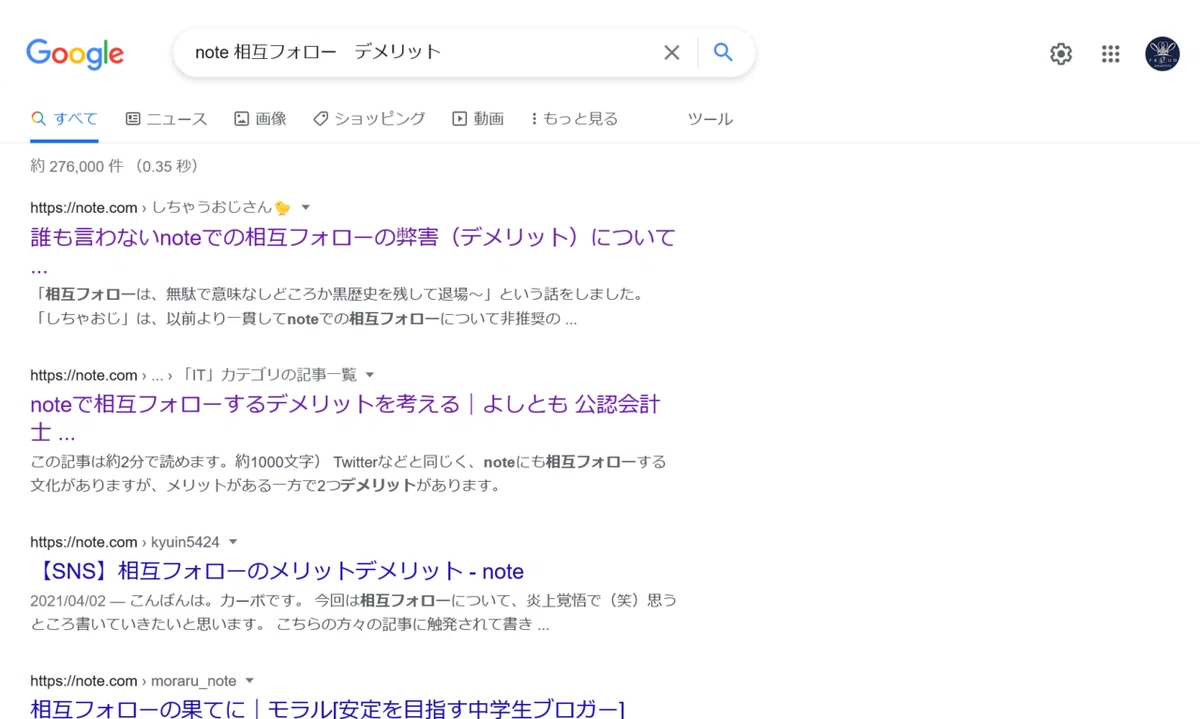Screen dimensions: 1200x719
Task: Click the 約 276,000 件 result count
Action: pyautogui.click(x=77, y=166)
